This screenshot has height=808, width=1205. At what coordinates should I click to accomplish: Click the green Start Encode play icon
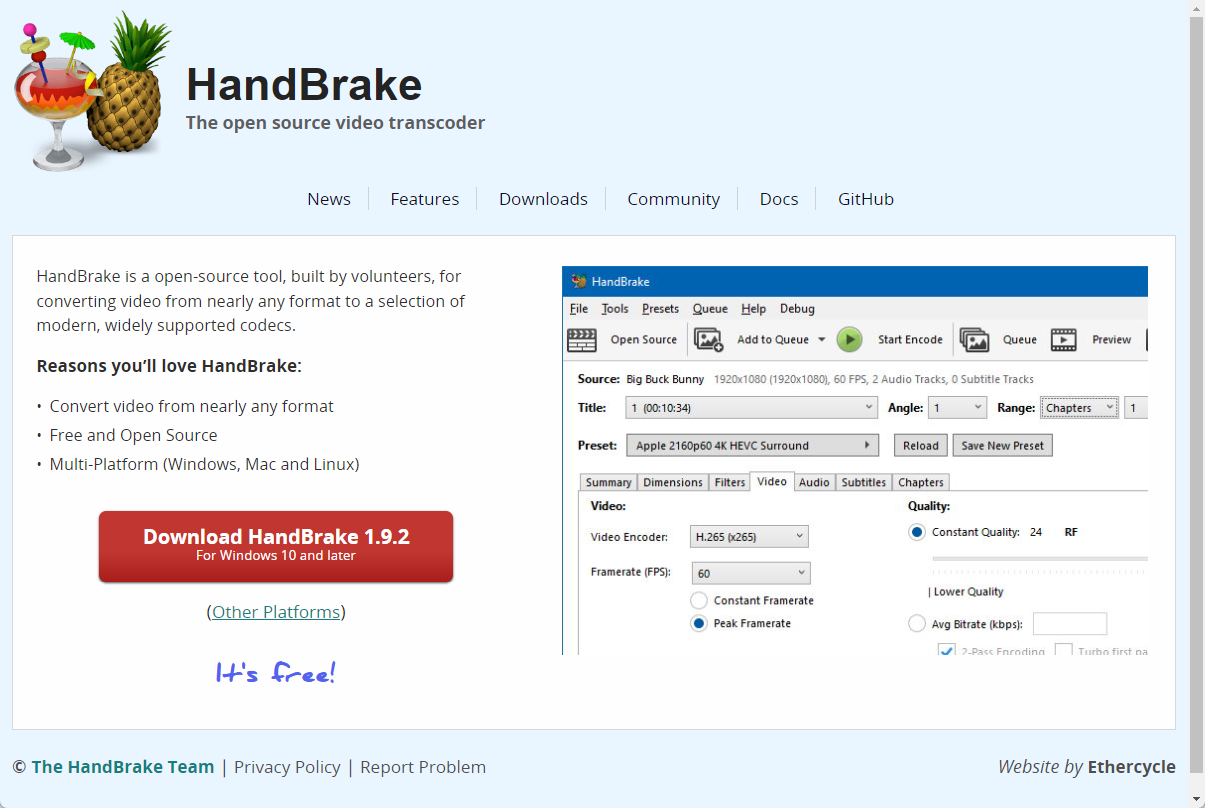point(849,340)
